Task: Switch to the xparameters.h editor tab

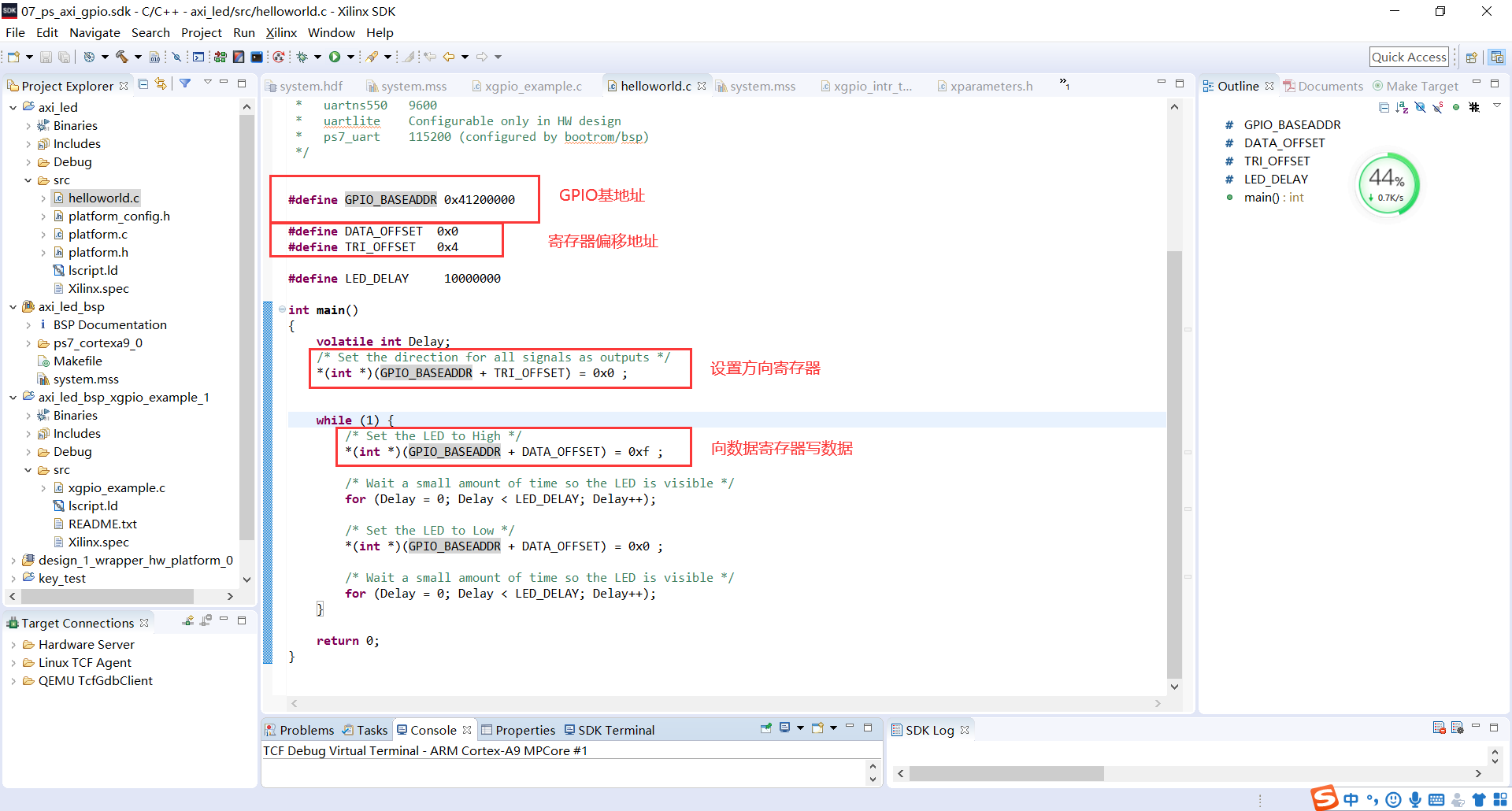Action: pyautogui.click(x=984, y=86)
